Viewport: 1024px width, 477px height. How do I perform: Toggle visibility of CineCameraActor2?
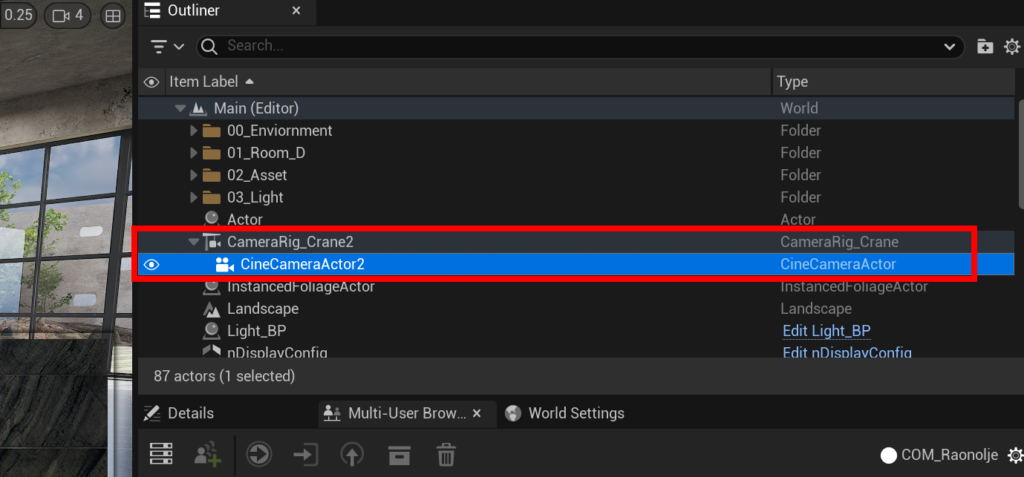click(152, 264)
